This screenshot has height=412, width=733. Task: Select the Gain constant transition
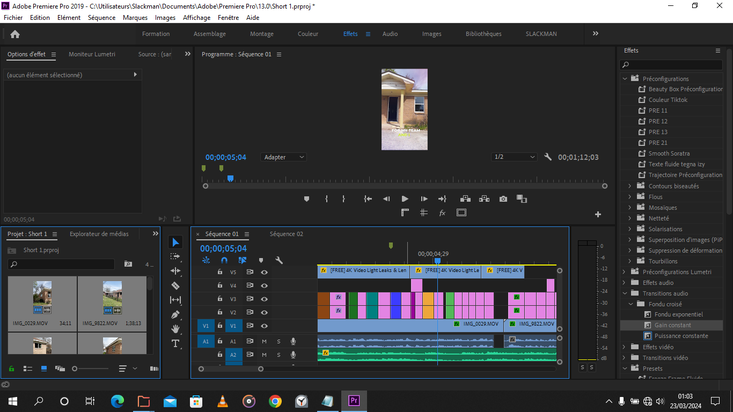672,325
